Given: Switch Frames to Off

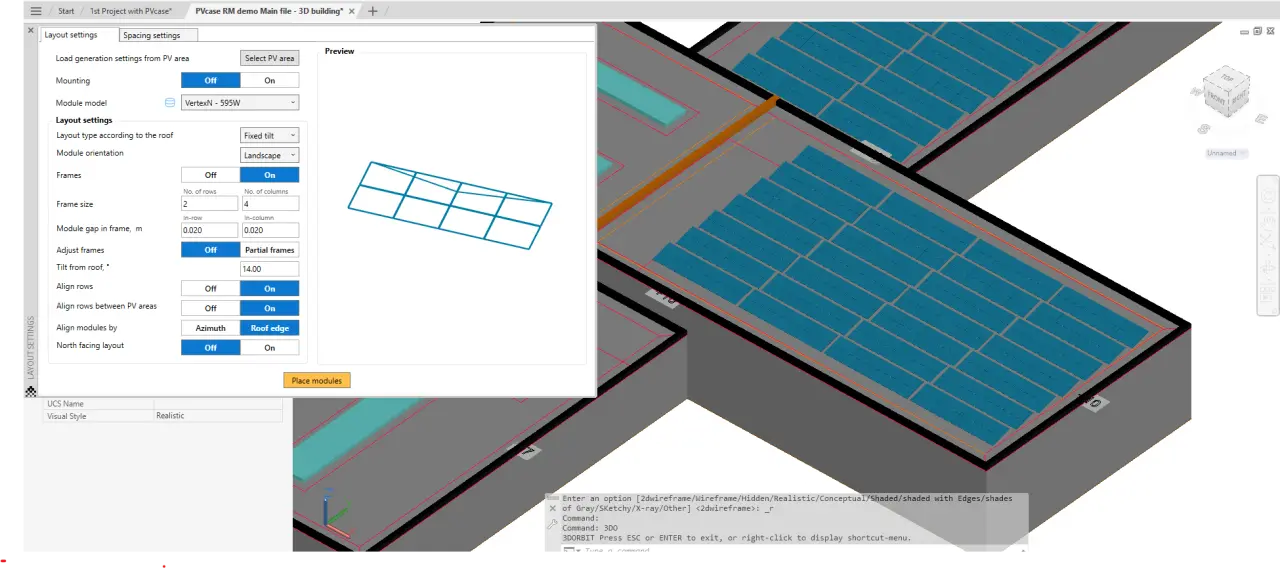Looking at the screenshot, I should pyautogui.click(x=211, y=175).
